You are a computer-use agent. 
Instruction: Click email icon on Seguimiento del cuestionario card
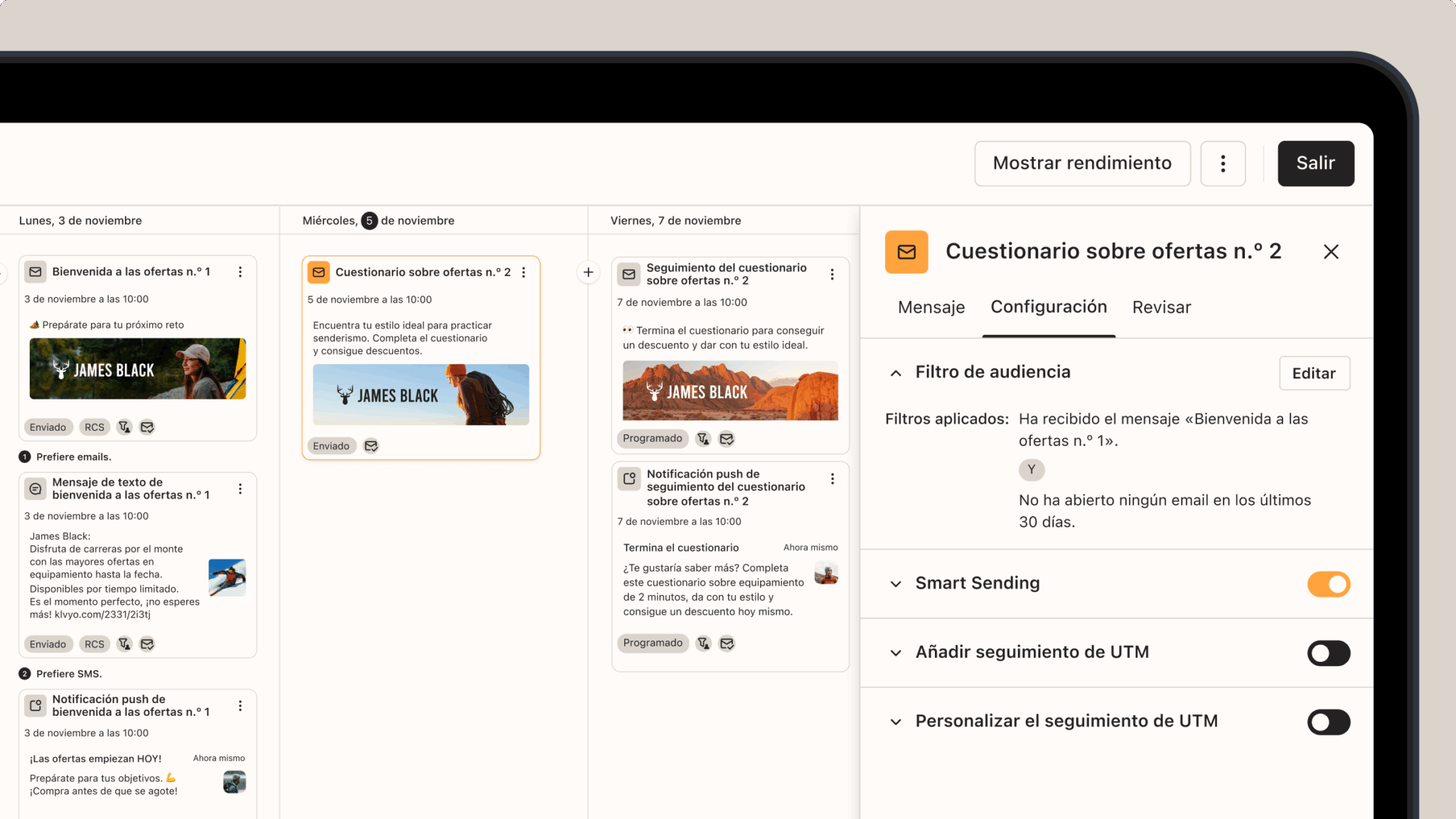tap(628, 274)
